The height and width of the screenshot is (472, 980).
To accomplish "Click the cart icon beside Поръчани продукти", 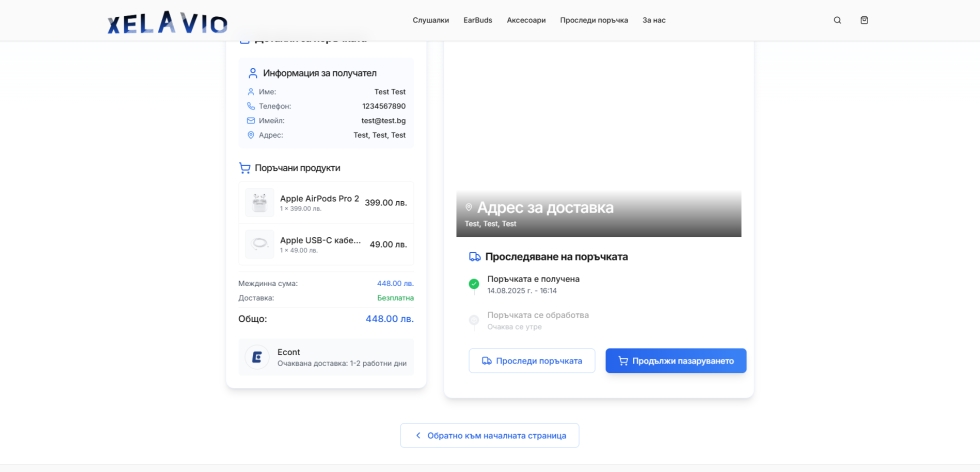I will 244,168.
